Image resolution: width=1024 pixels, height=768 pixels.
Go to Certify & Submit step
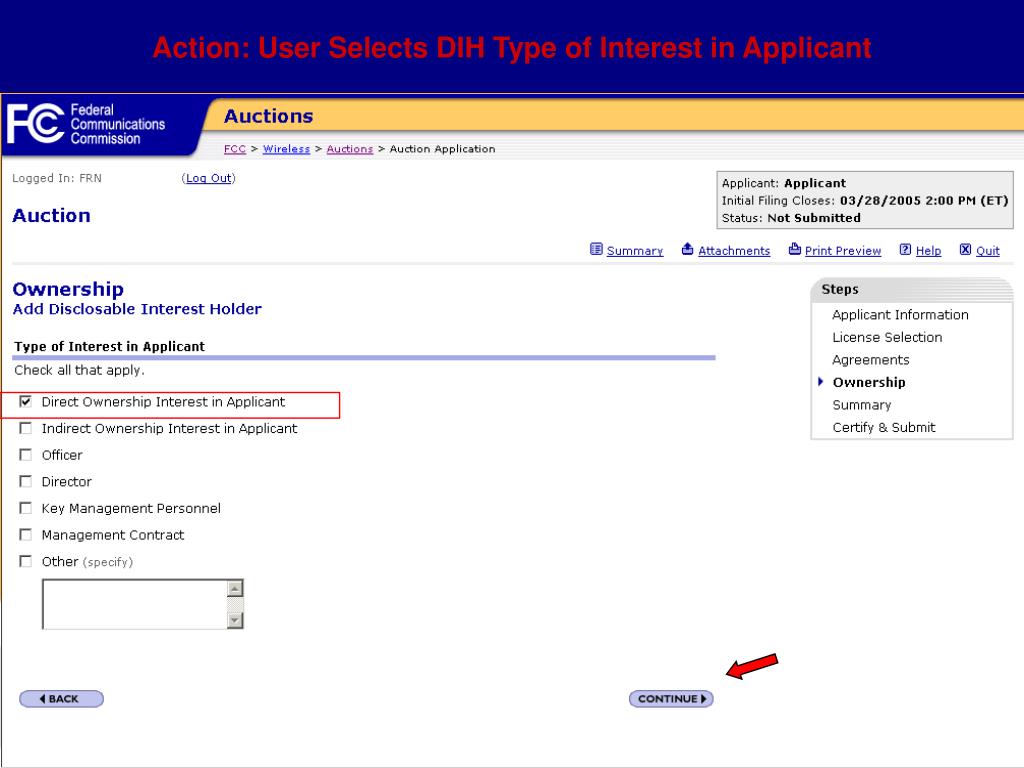point(884,428)
